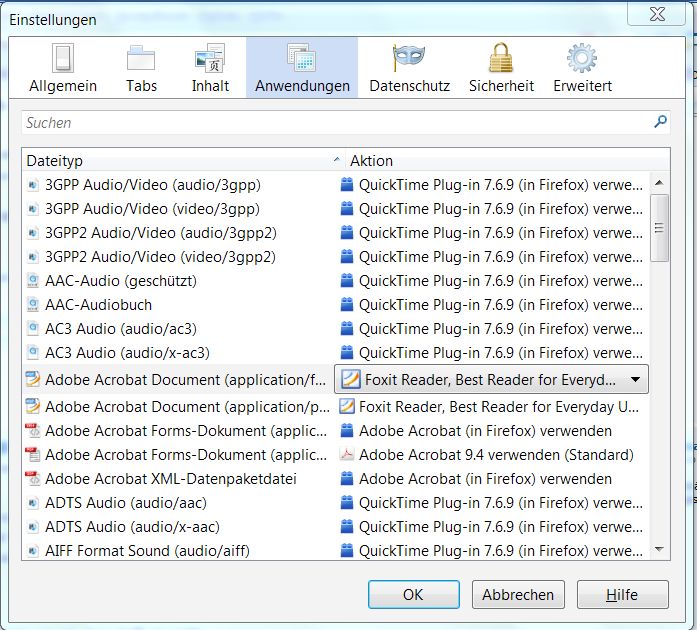Select Adobe Acrobat XML-Datenpaketdatei row

pyautogui.click(x=170, y=479)
